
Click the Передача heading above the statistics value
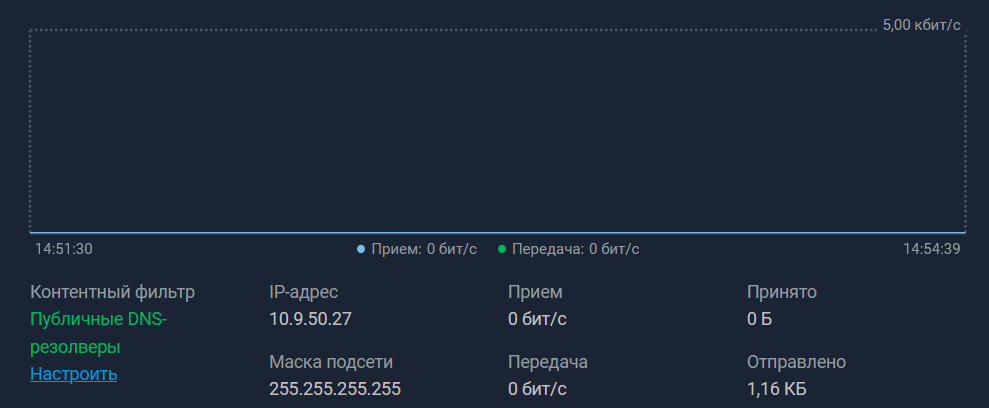tap(547, 361)
